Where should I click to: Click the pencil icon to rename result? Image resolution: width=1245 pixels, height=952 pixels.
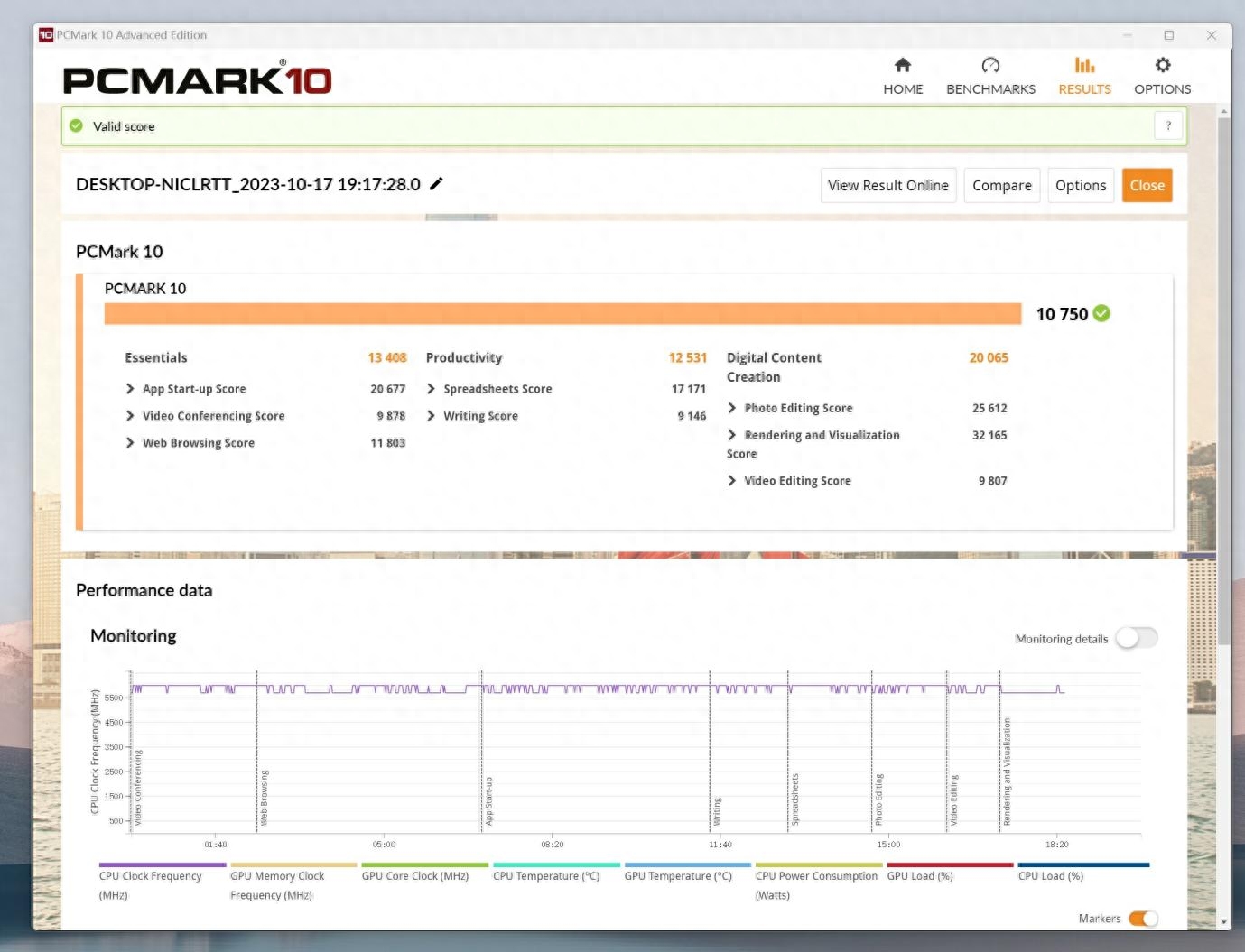click(436, 184)
